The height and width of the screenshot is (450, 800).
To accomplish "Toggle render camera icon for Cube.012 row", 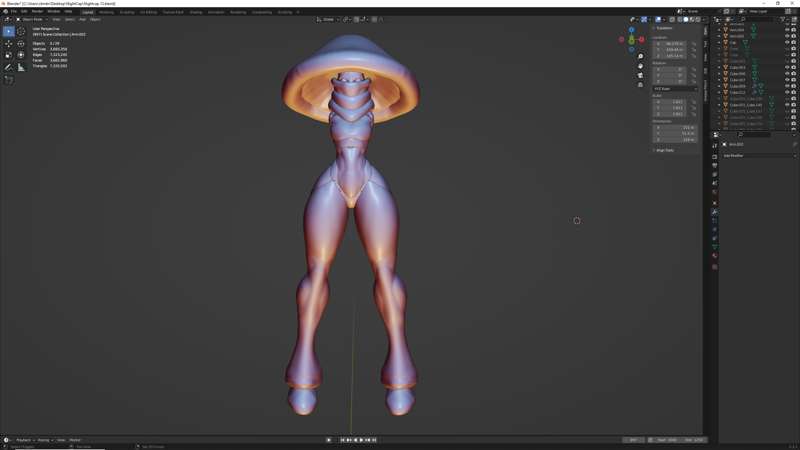I will [793, 92].
